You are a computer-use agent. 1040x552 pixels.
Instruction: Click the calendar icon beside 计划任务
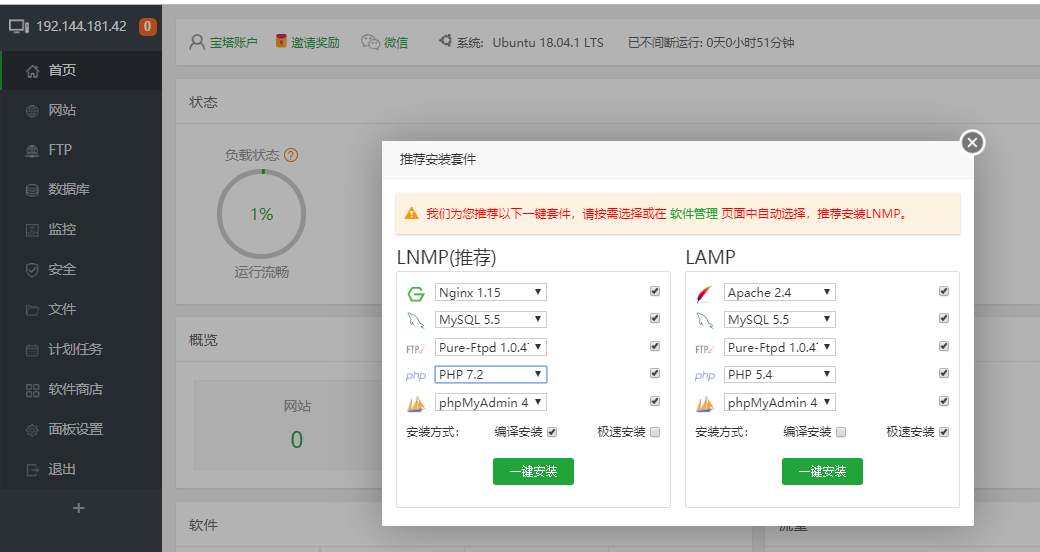[32, 350]
